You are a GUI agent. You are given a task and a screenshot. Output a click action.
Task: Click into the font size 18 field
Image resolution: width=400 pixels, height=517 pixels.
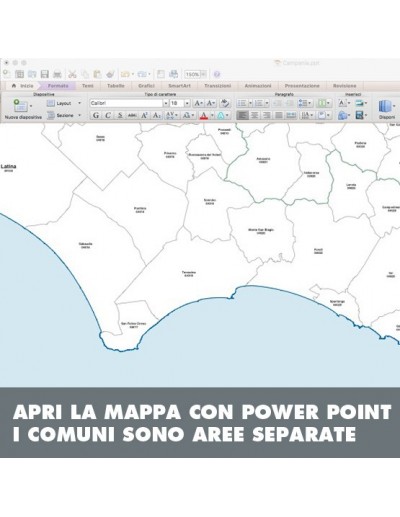[177, 103]
